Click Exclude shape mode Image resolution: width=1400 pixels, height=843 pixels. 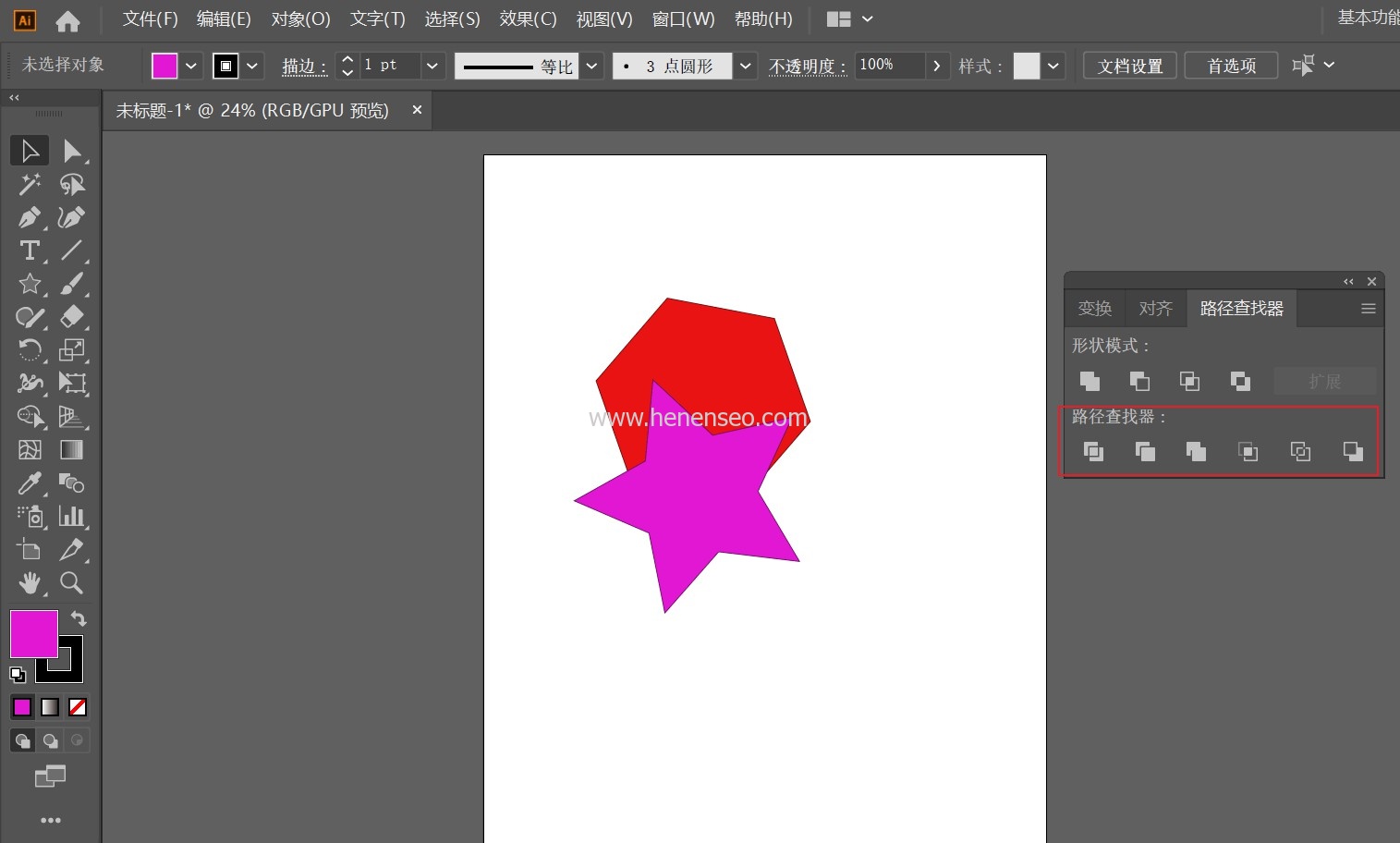[1240, 381]
